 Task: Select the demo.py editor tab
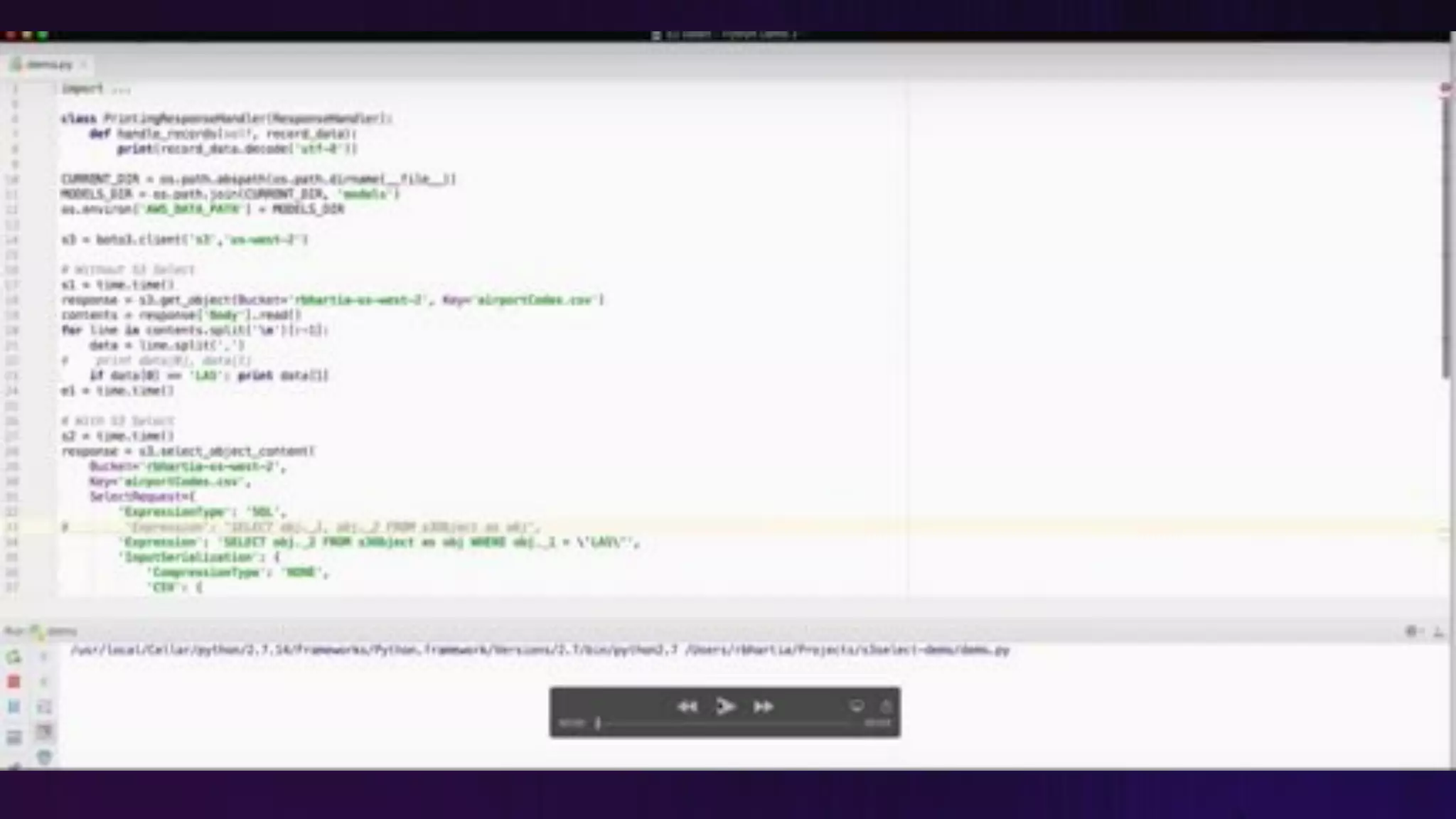click(x=48, y=65)
